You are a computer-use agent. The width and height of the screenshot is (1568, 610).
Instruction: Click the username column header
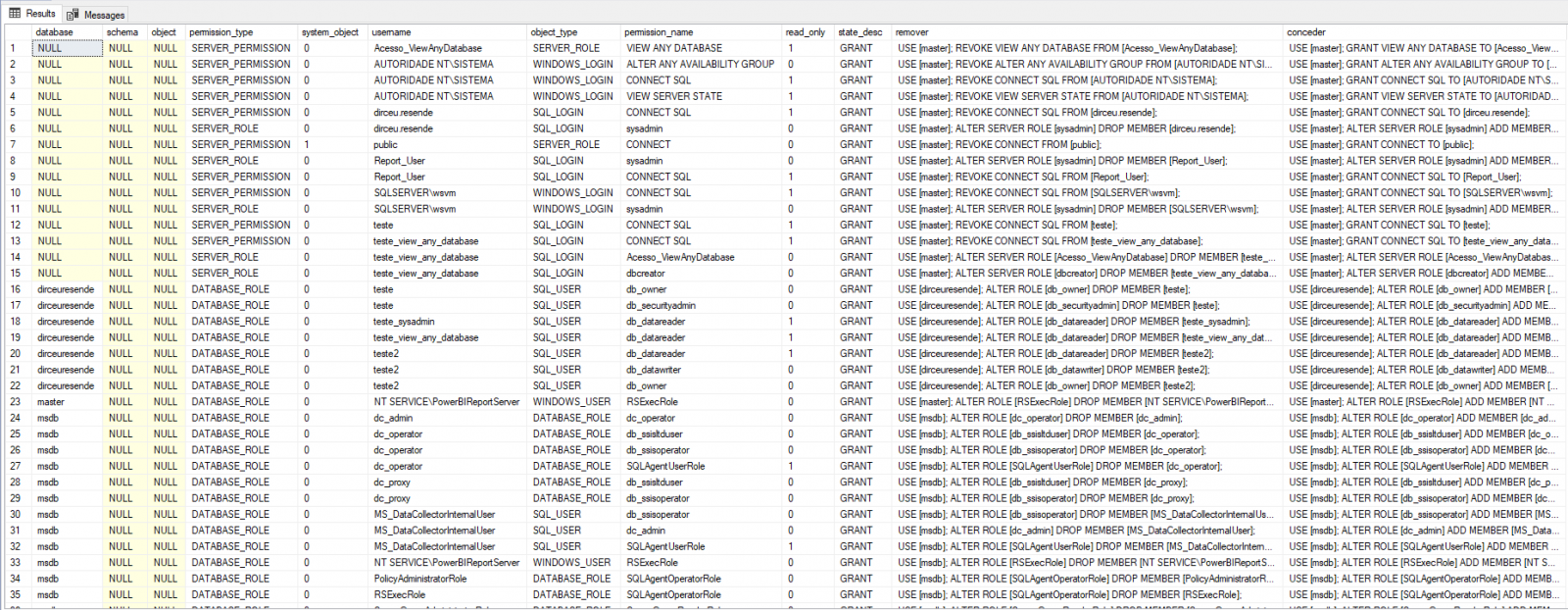tap(391, 32)
